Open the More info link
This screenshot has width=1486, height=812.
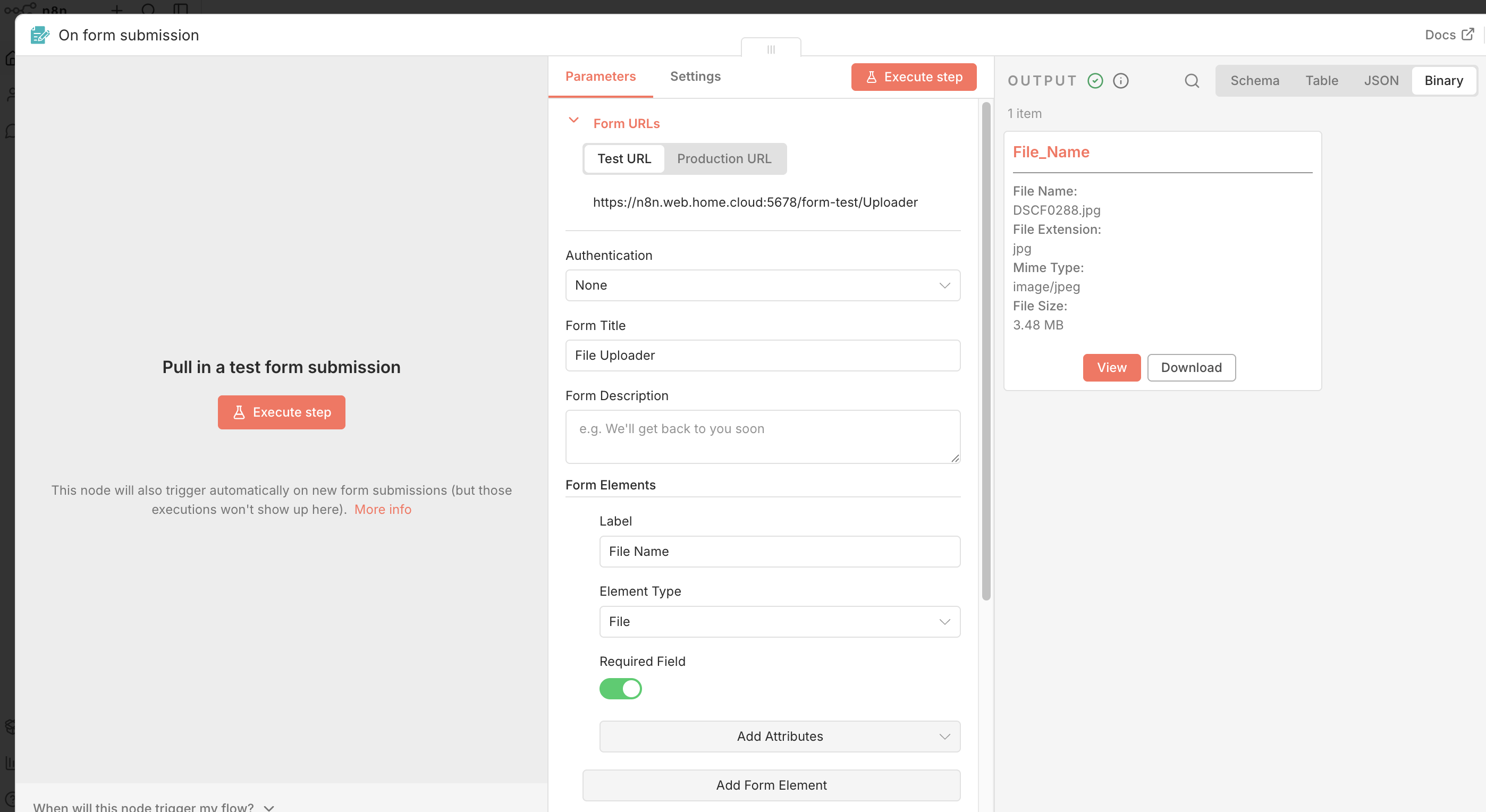click(x=383, y=509)
